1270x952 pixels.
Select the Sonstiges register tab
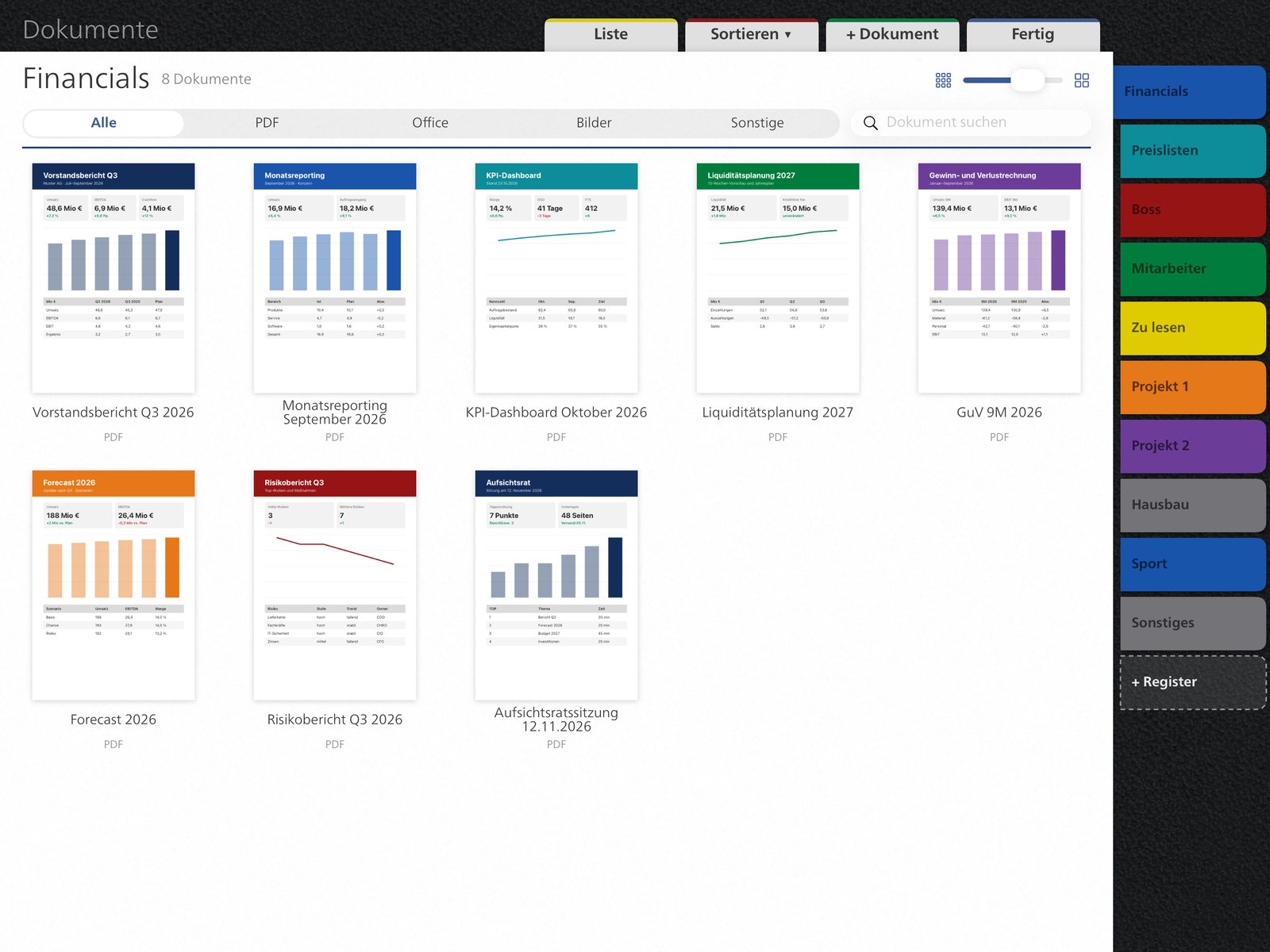point(1193,624)
